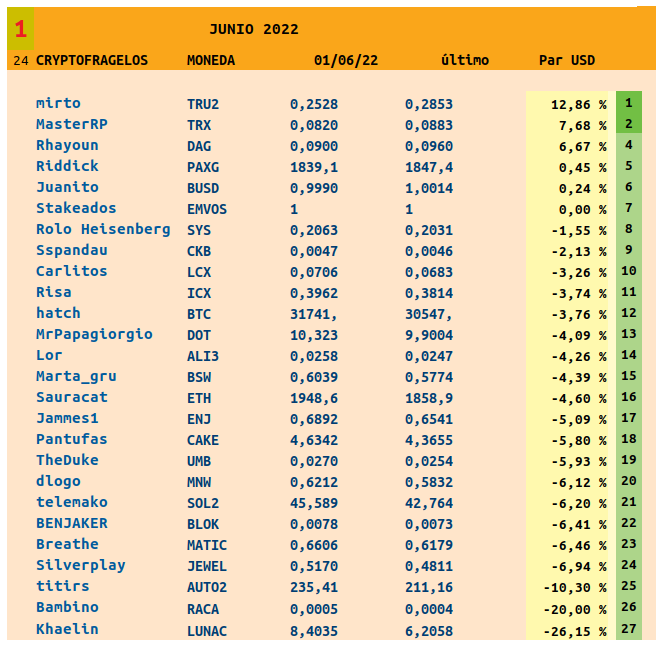Click the último column header
Image resolution: width=672 pixels, height=652 pixels.
465,60
